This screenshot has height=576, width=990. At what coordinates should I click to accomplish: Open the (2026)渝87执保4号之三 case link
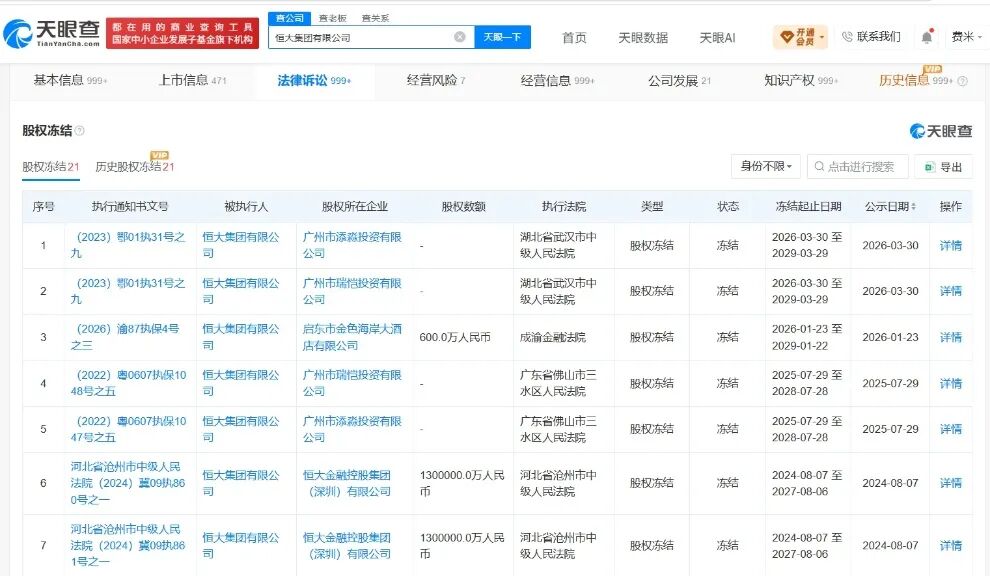125,337
